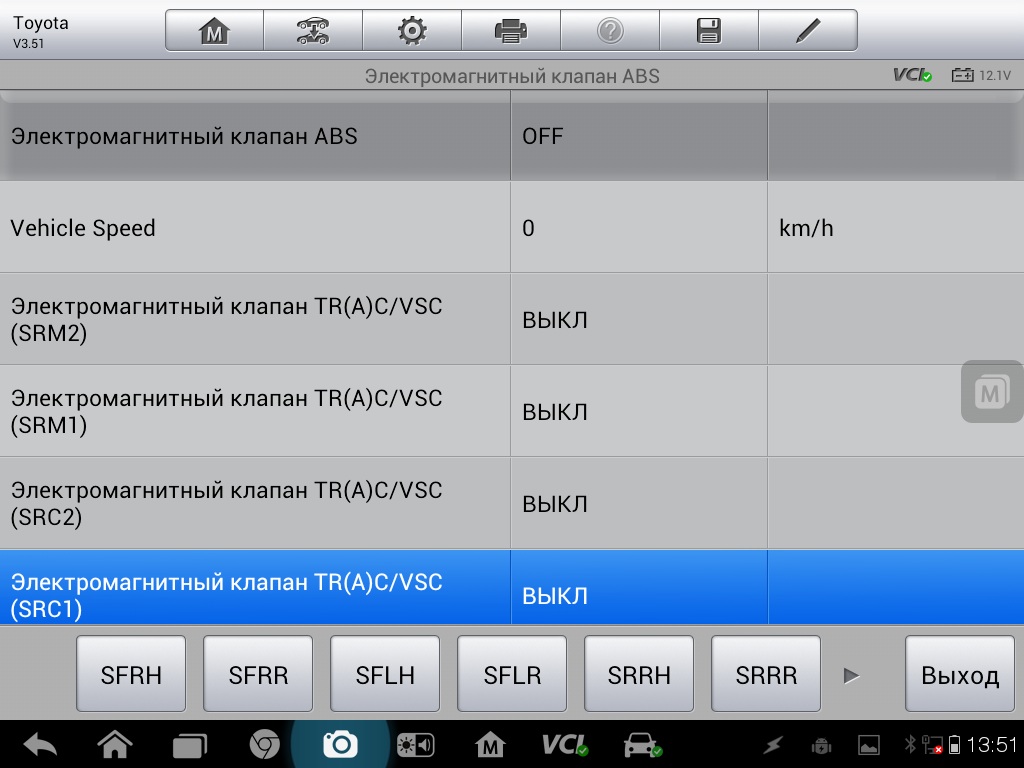Tap the pencil edit icon

(807, 31)
